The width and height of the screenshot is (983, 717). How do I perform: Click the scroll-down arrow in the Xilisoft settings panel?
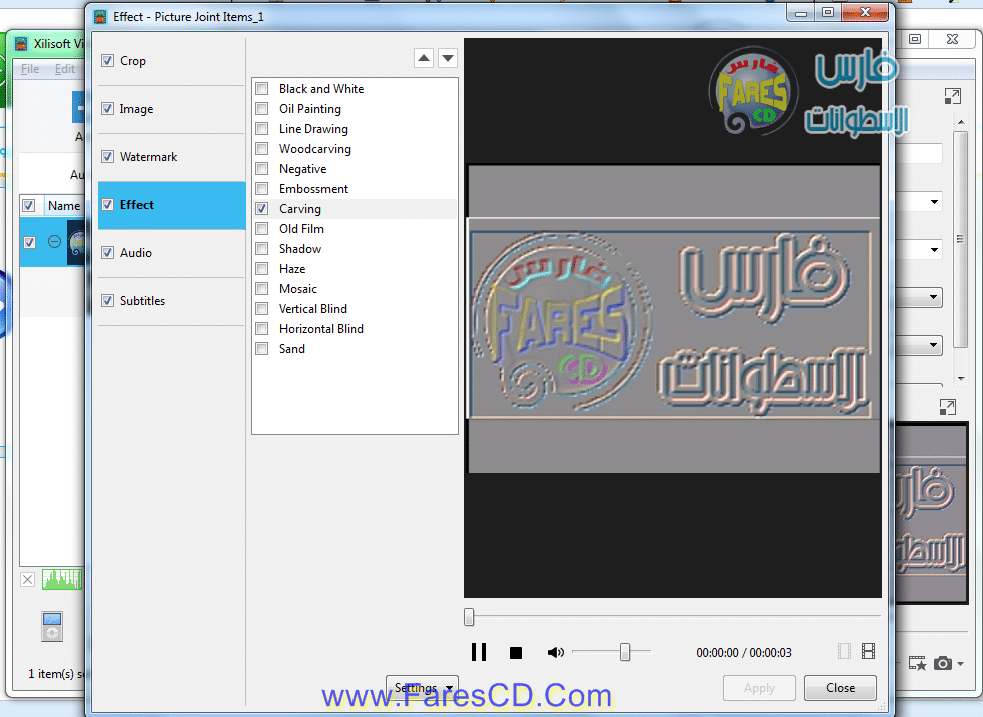(x=961, y=379)
